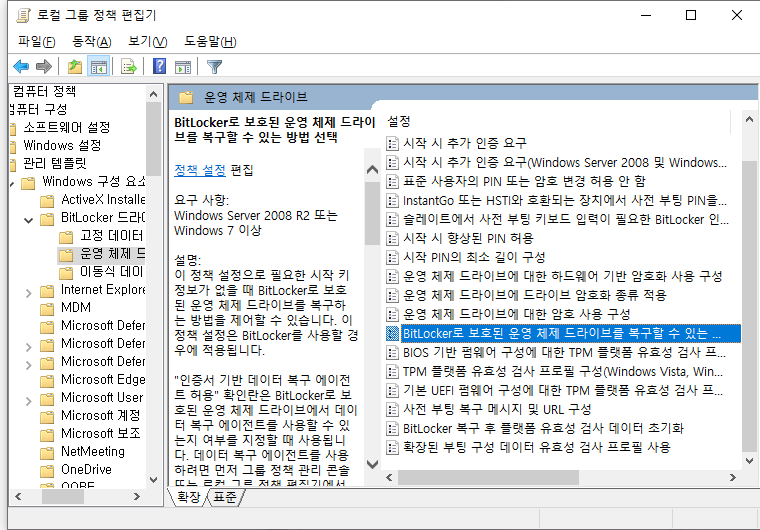
Task: Click the filter funnel toolbar icon
Action: [214, 66]
